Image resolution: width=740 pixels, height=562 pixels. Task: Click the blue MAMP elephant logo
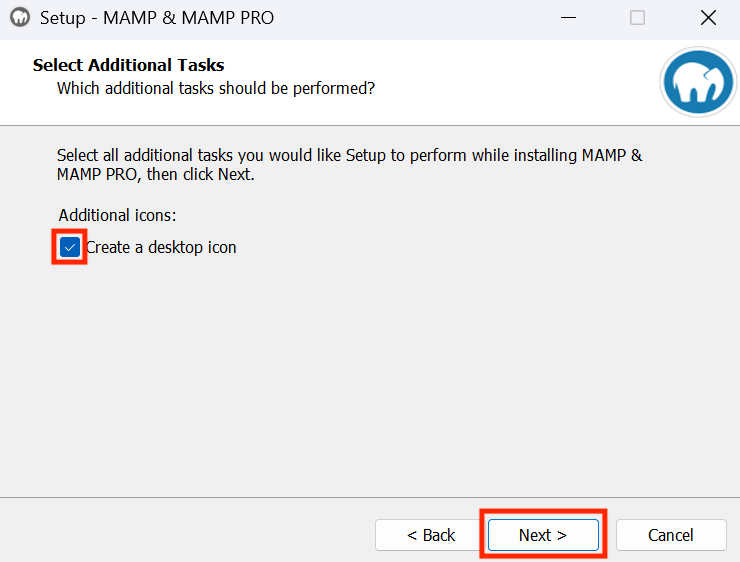pos(698,82)
